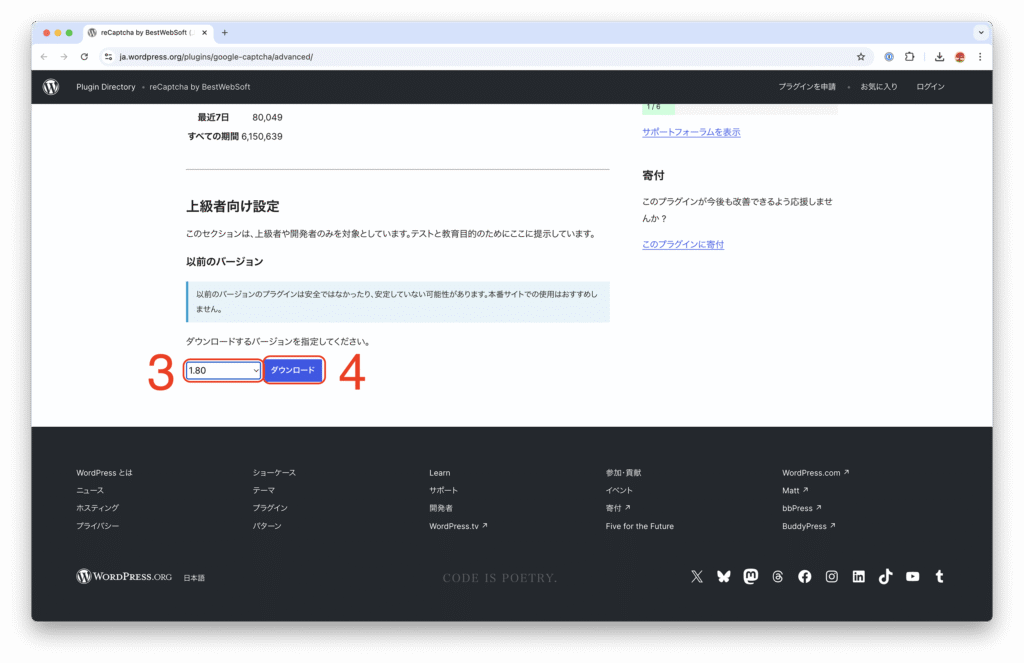View site information icon in address bar
The width and height of the screenshot is (1024, 663).
[108, 57]
